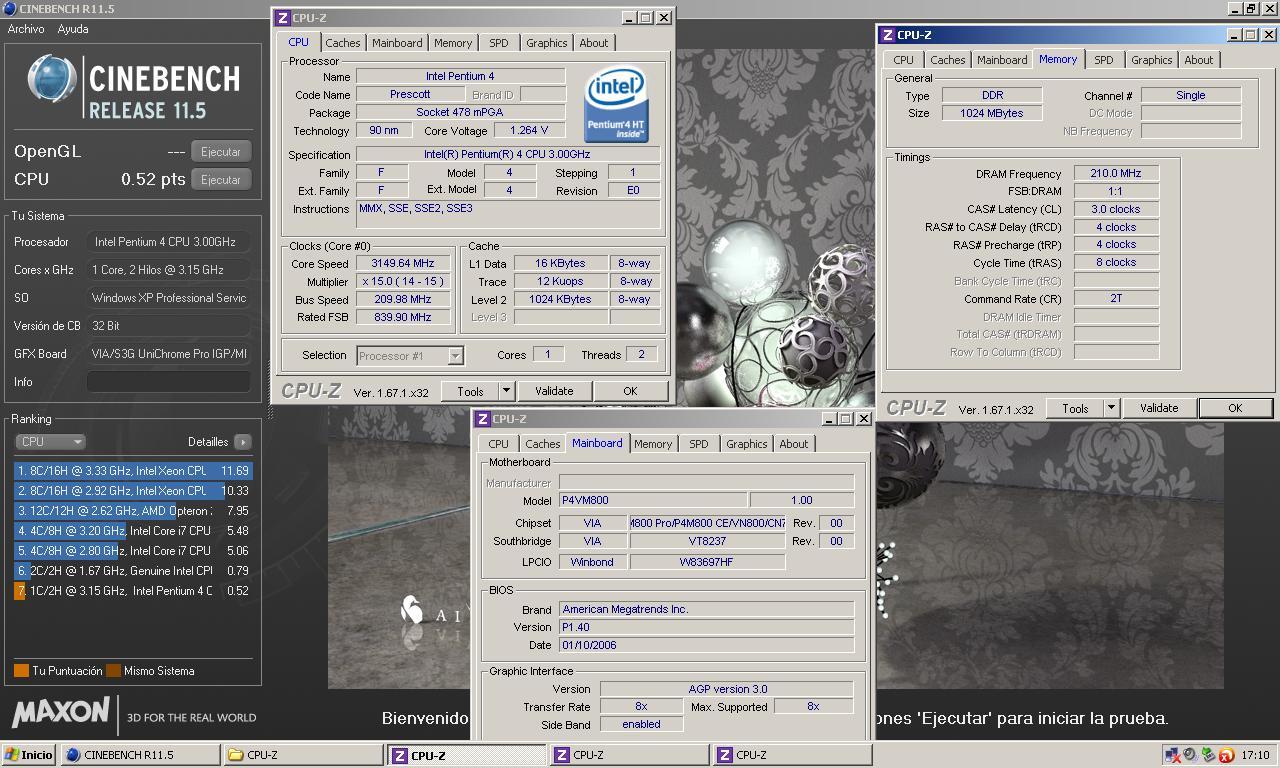Run the CPU test with Ejecutar

point(221,180)
